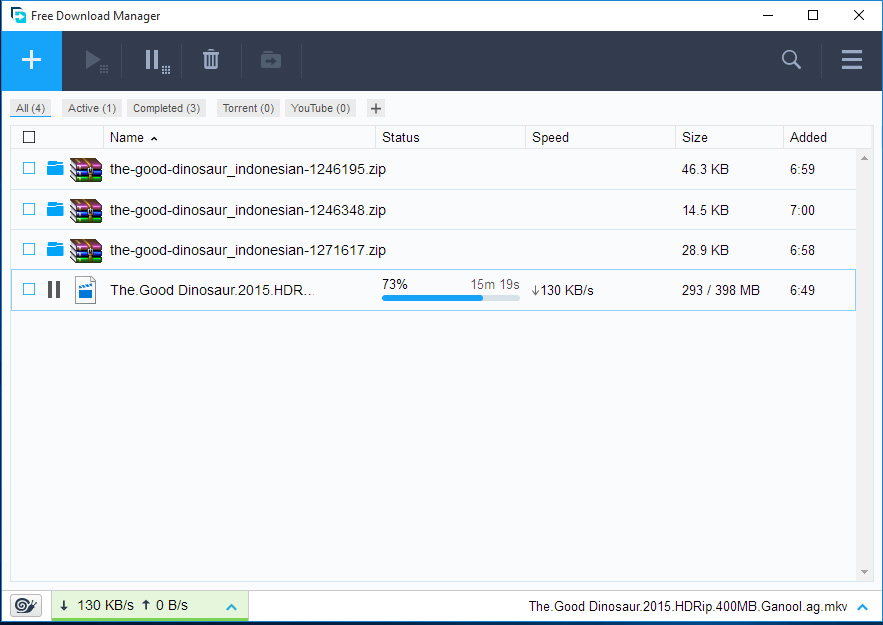Viewport: 883px width, 625px height.
Task: Pause The.Good Dinosaur.2015 download
Action: (x=54, y=290)
